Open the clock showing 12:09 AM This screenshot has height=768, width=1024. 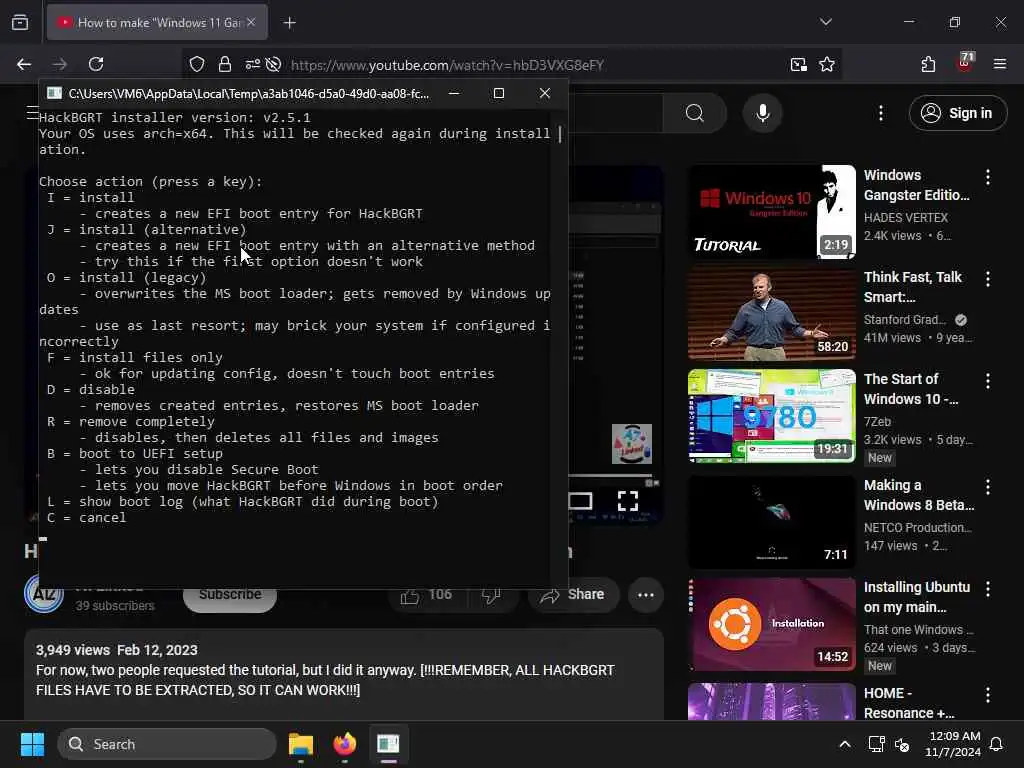pyautogui.click(x=952, y=744)
